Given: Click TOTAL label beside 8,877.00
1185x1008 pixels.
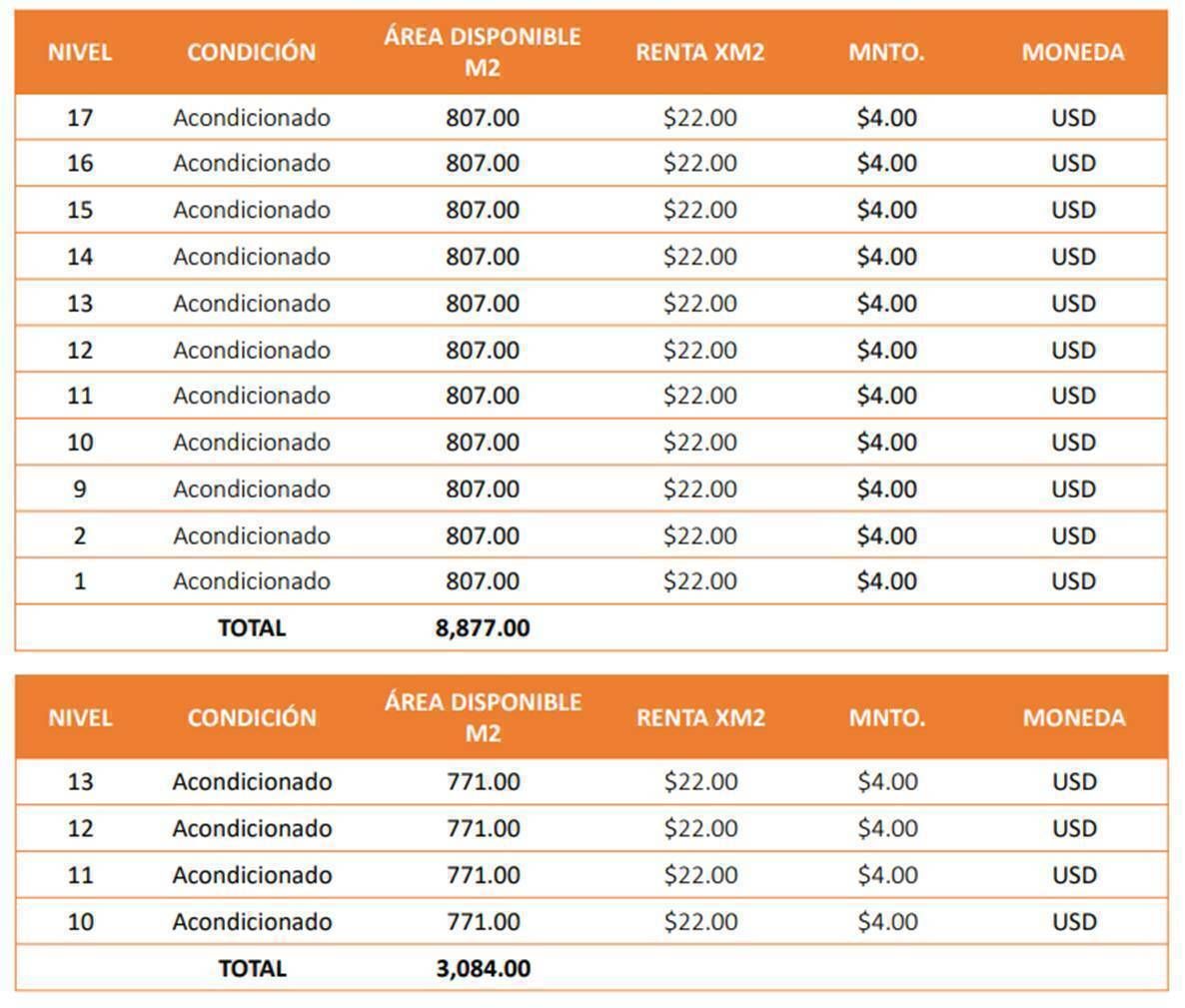Looking at the screenshot, I should 252,628.
